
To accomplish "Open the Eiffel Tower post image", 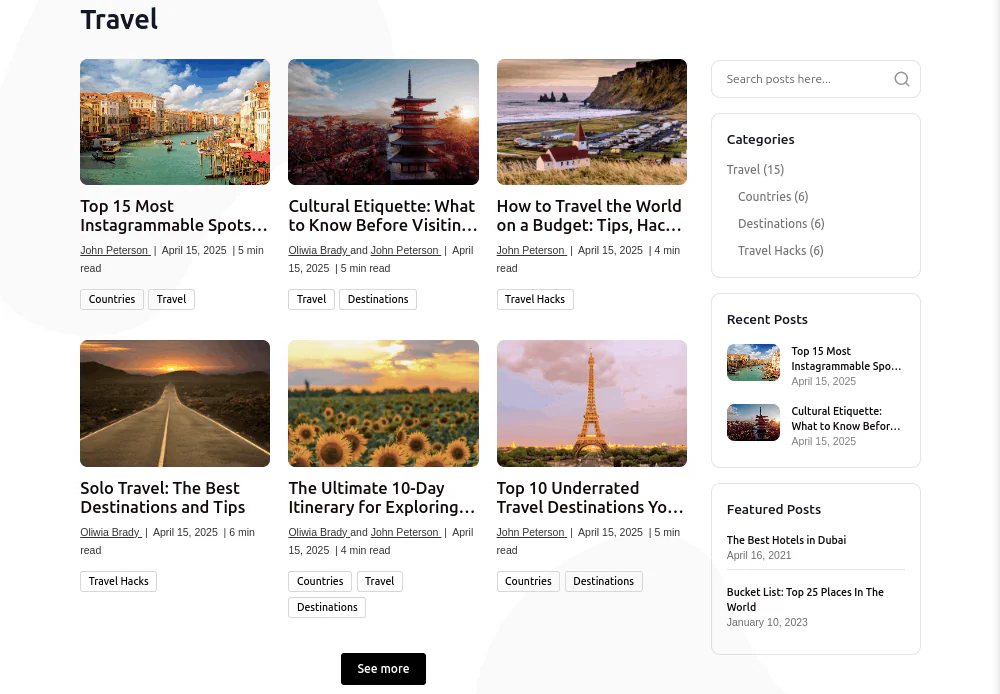I will [x=592, y=403].
